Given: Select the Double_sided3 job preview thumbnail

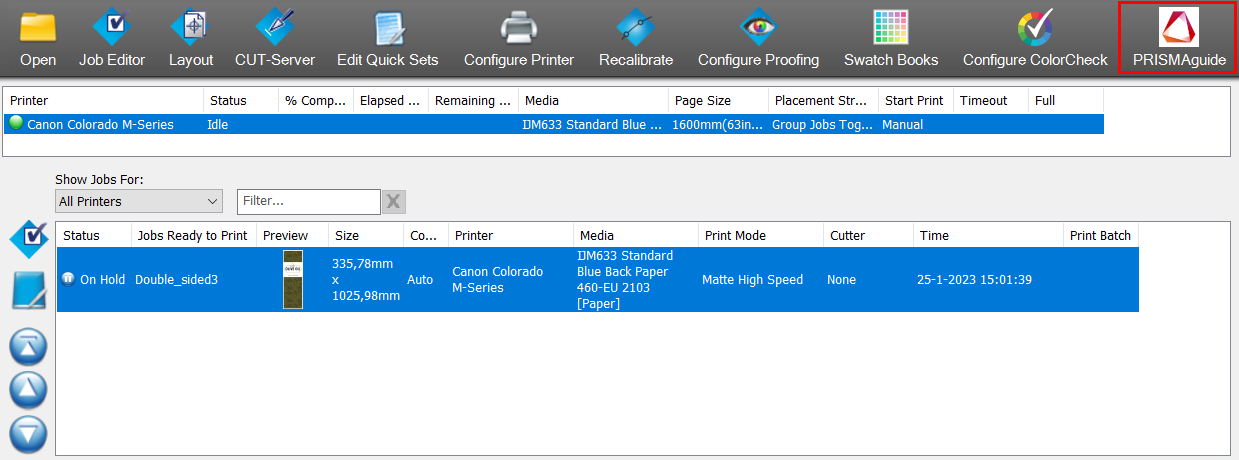Looking at the screenshot, I should point(293,280).
